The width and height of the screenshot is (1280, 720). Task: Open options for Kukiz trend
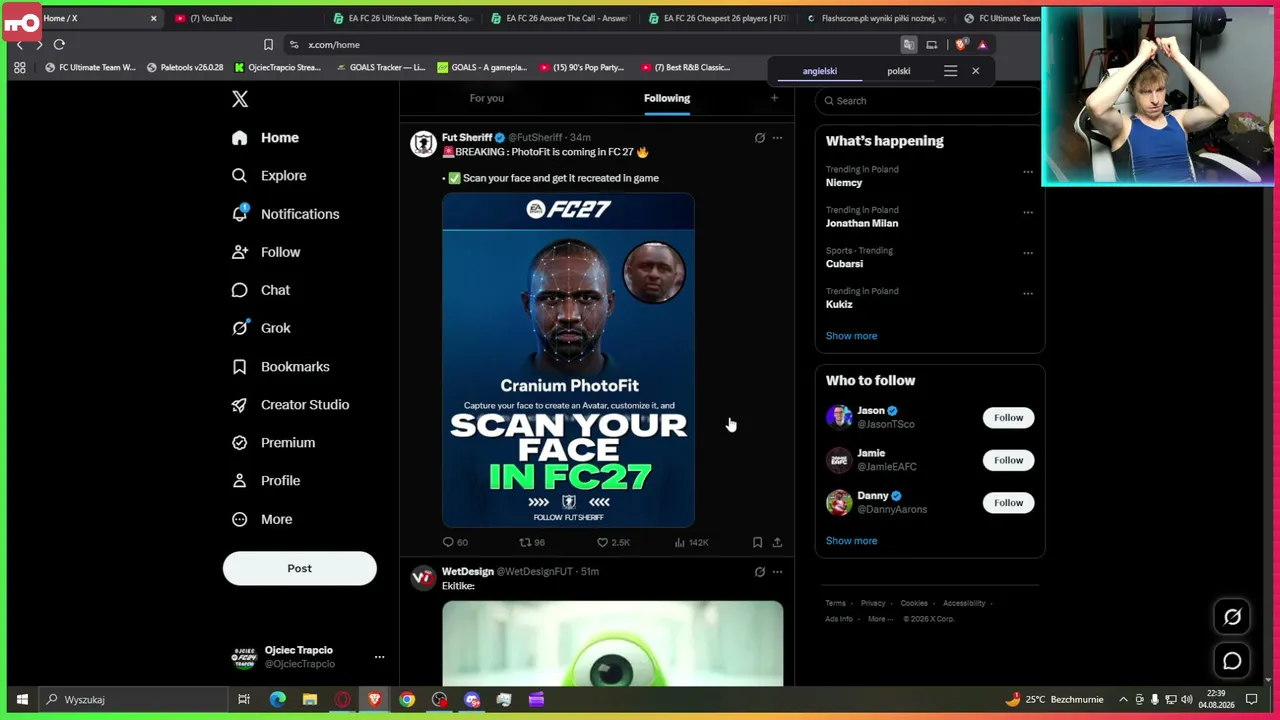(1028, 294)
